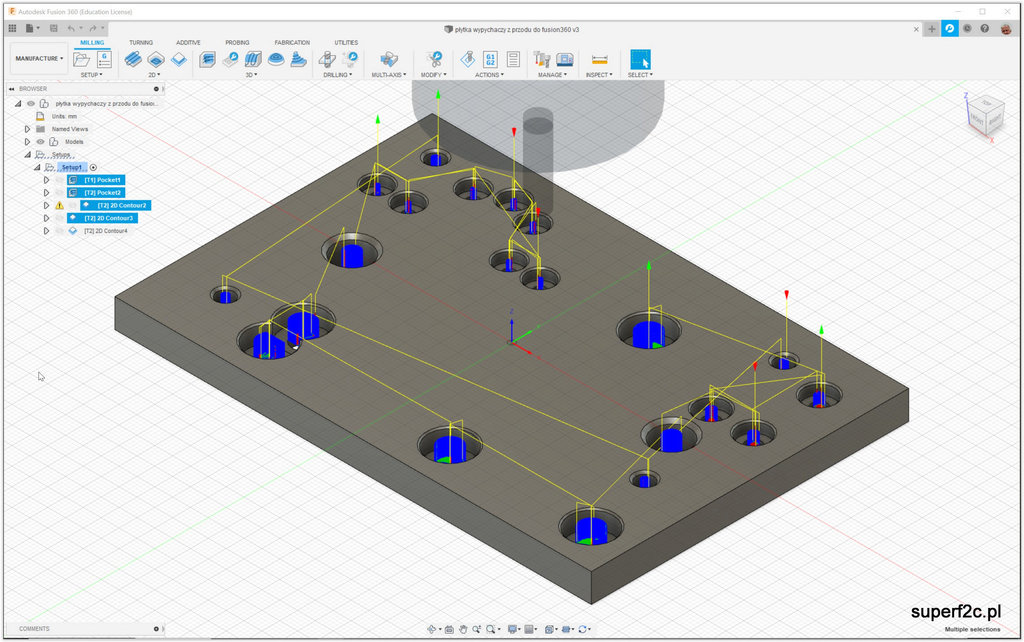The width and height of the screenshot is (1024, 642).
Task: Activate the Pan hand tool
Action: click(x=464, y=629)
